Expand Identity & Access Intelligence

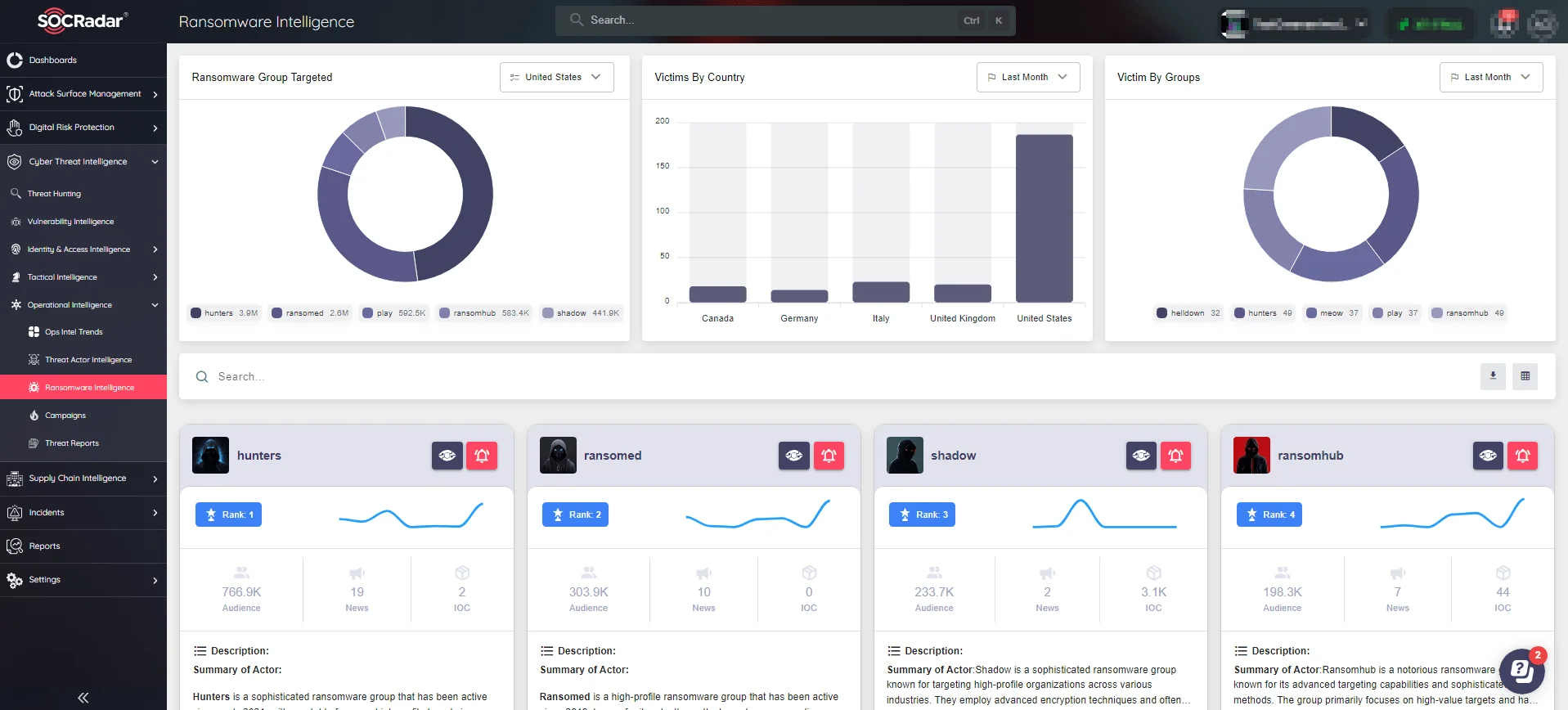pos(83,249)
